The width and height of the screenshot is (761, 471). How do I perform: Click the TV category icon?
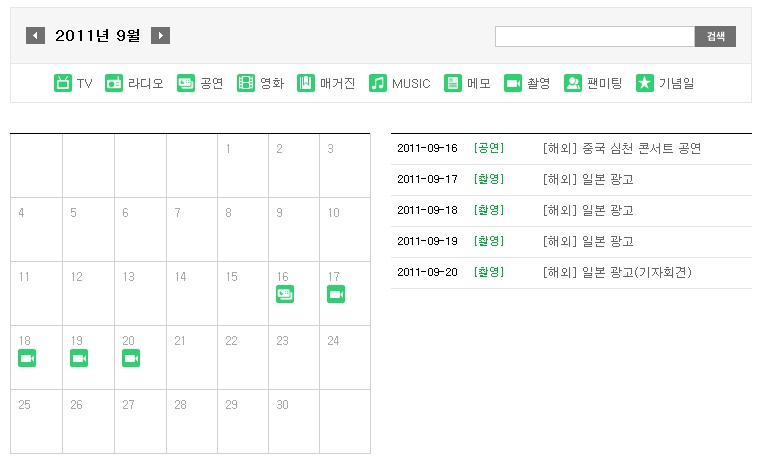coord(63,83)
